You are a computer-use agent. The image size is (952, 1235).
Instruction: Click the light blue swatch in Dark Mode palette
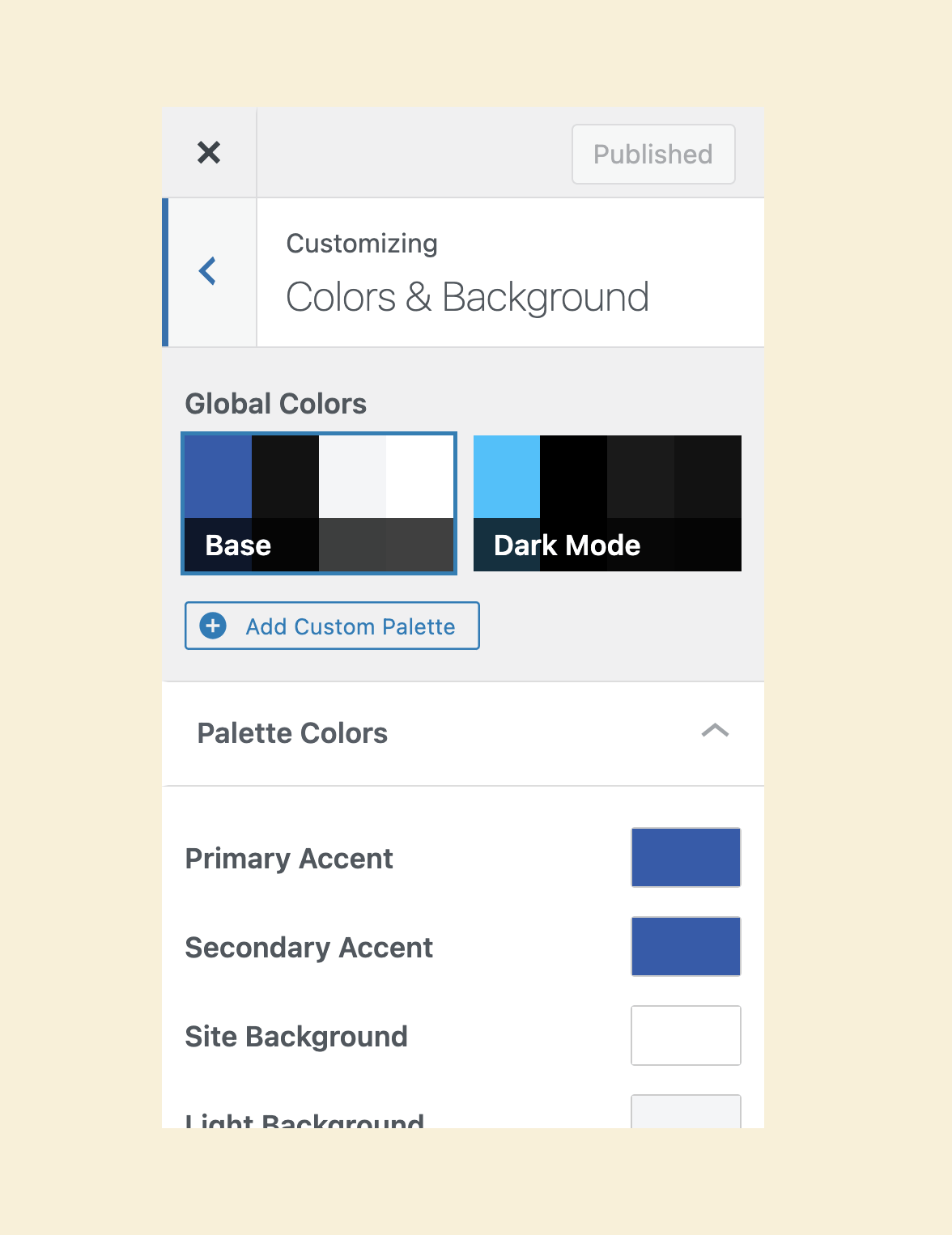[x=507, y=477]
